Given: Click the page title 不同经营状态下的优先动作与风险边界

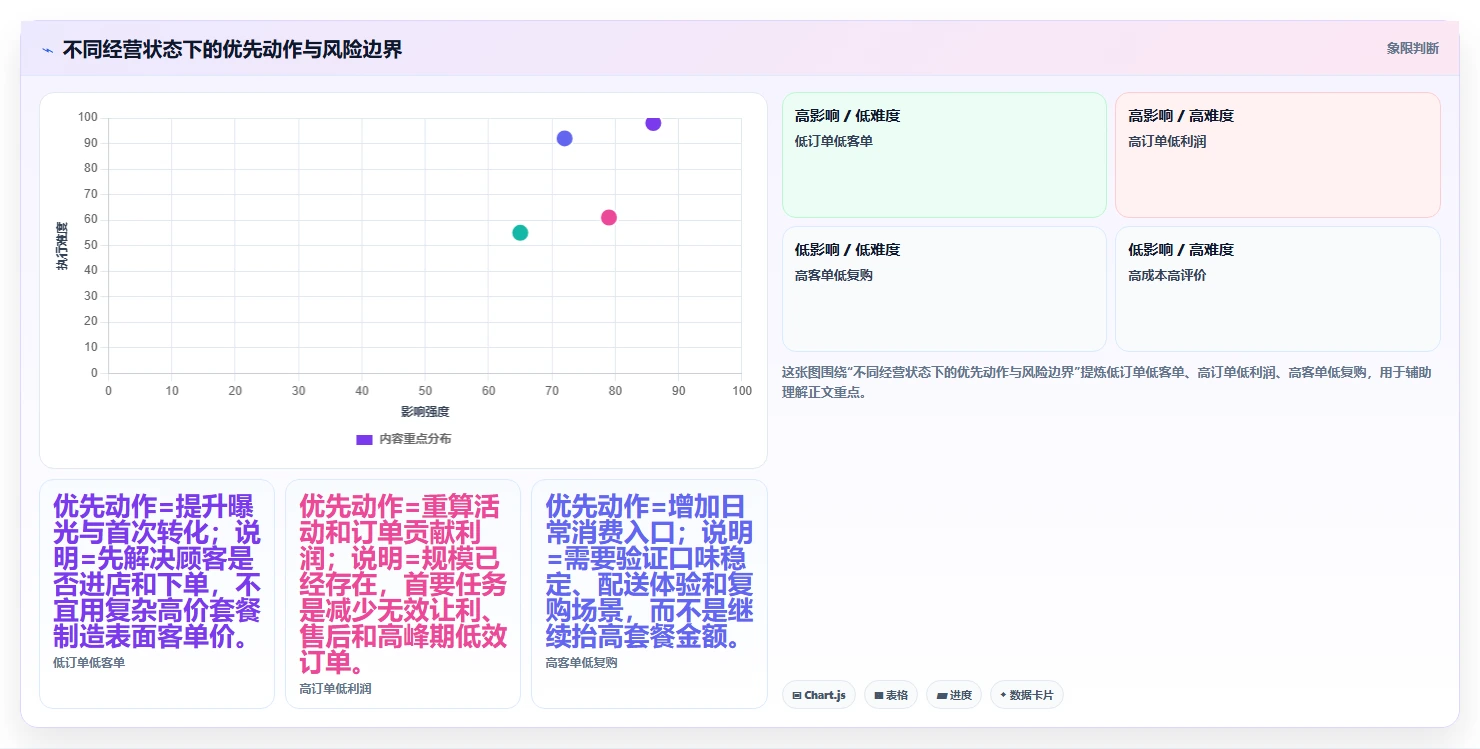Looking at the screenshot, I should click(232, 49).
